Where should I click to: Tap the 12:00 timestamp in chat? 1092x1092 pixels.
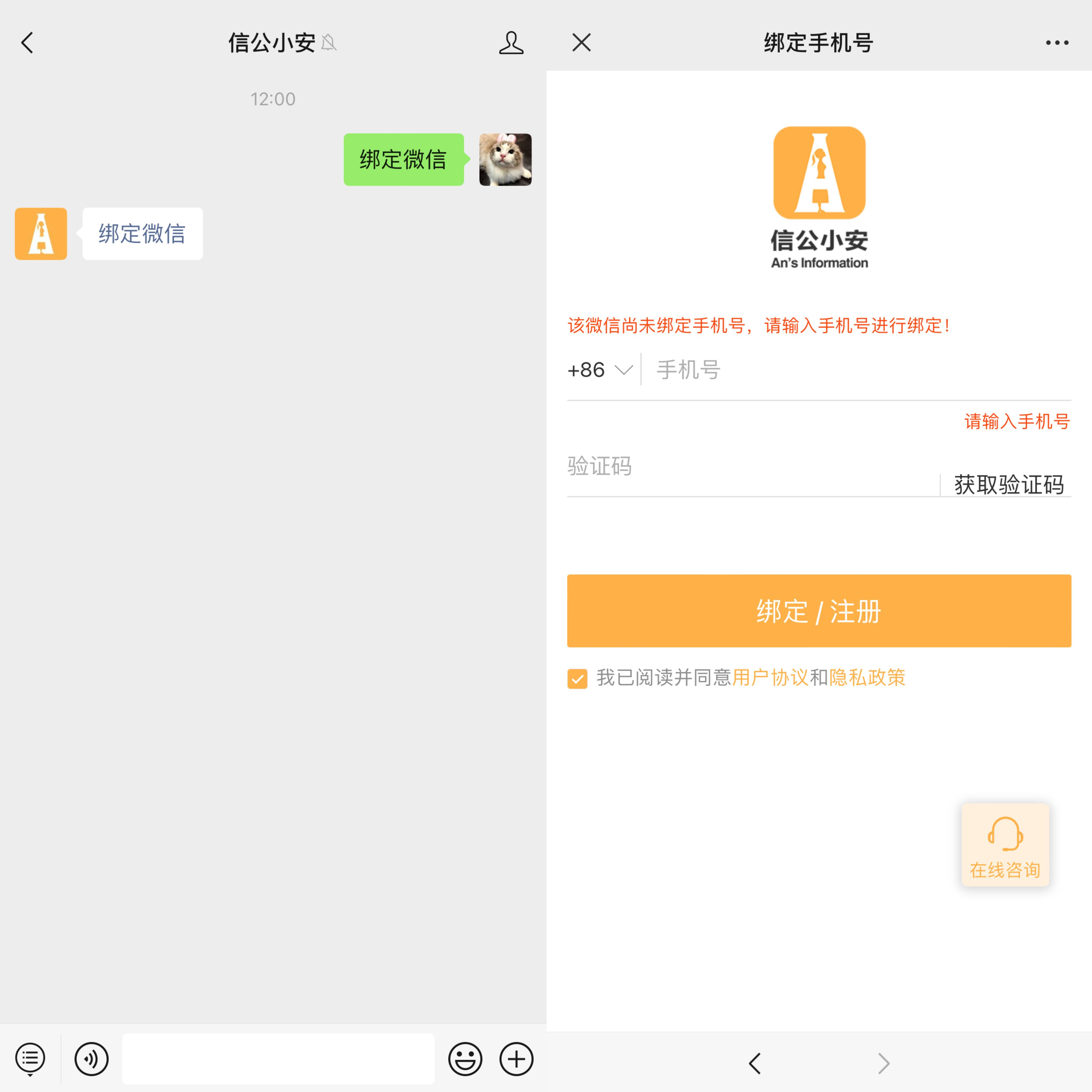point(273,99)
